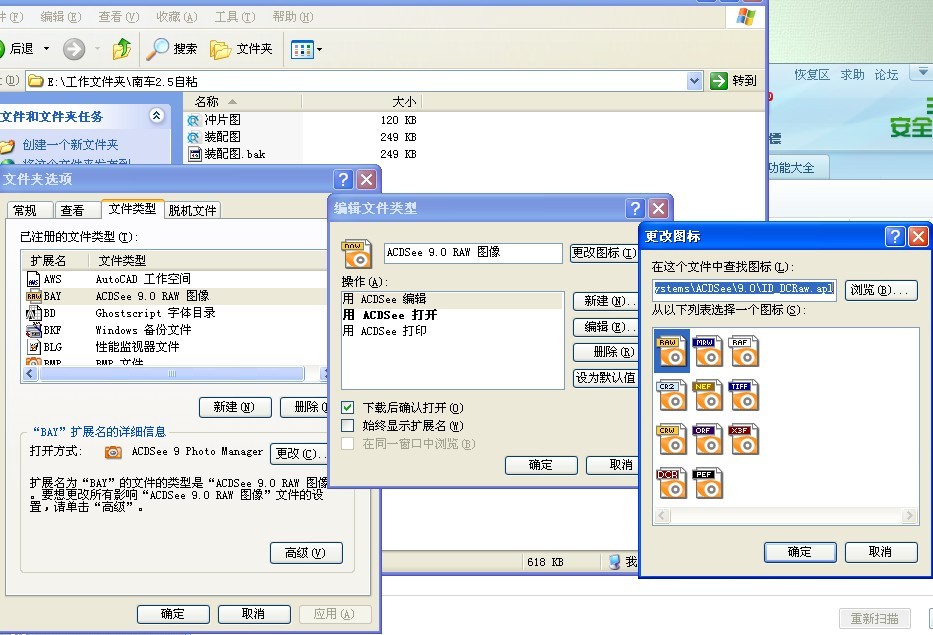This screenshot has width=933, height=635.
Task: Confirm Change Icon dialog with 确定
Action: (800, 552)
